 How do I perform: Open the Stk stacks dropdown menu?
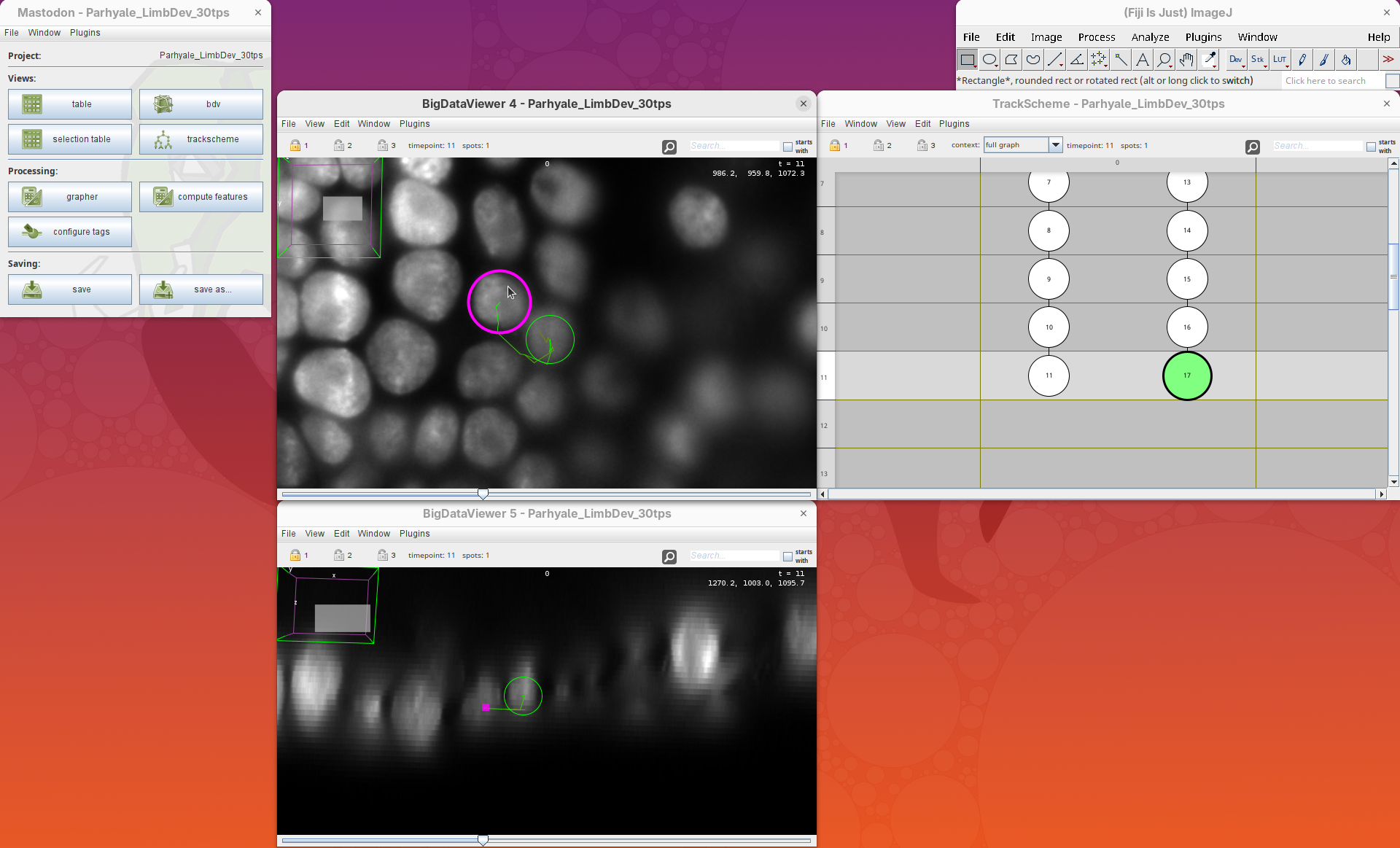click(x=1258, y=60)
